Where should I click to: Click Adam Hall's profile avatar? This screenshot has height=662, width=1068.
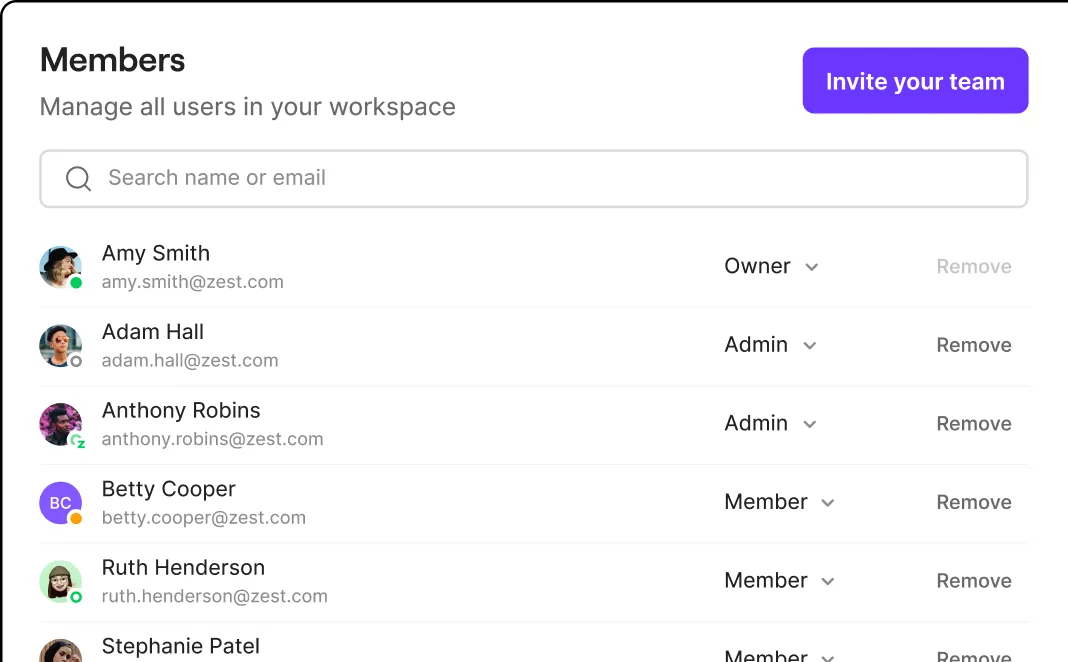click(60, 345)
